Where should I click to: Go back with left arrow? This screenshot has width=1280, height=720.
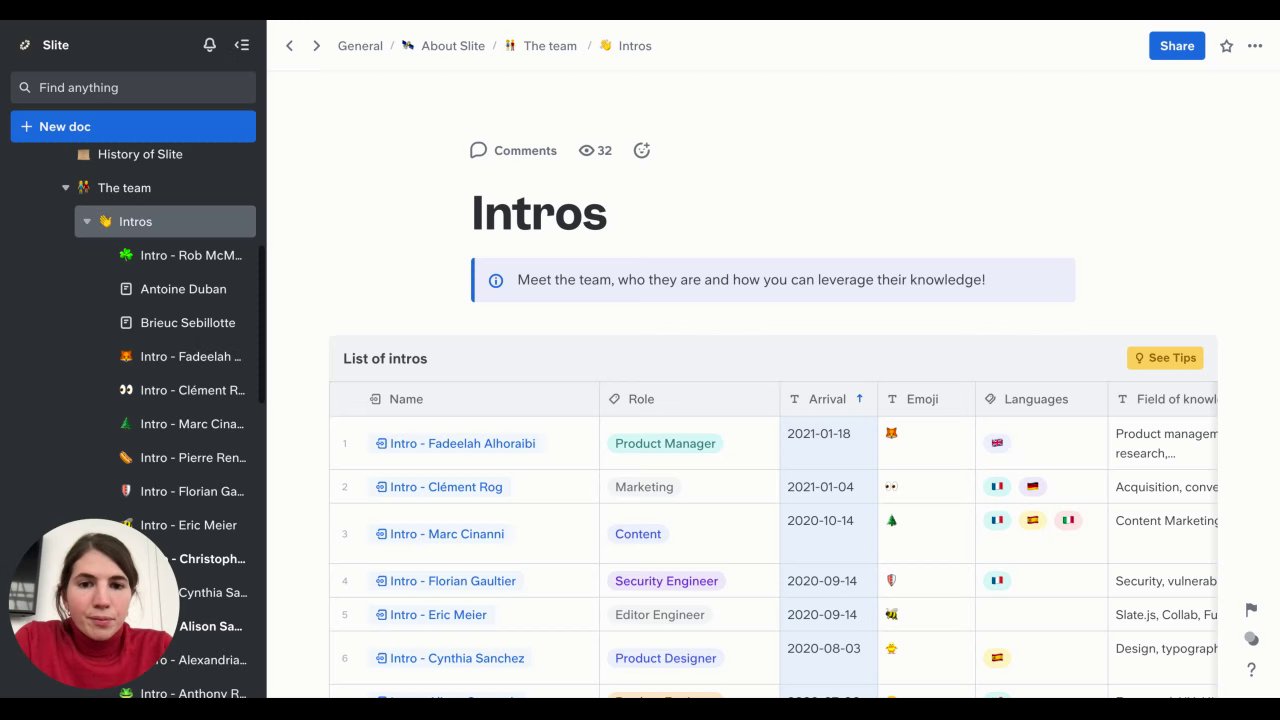(290, 46)
